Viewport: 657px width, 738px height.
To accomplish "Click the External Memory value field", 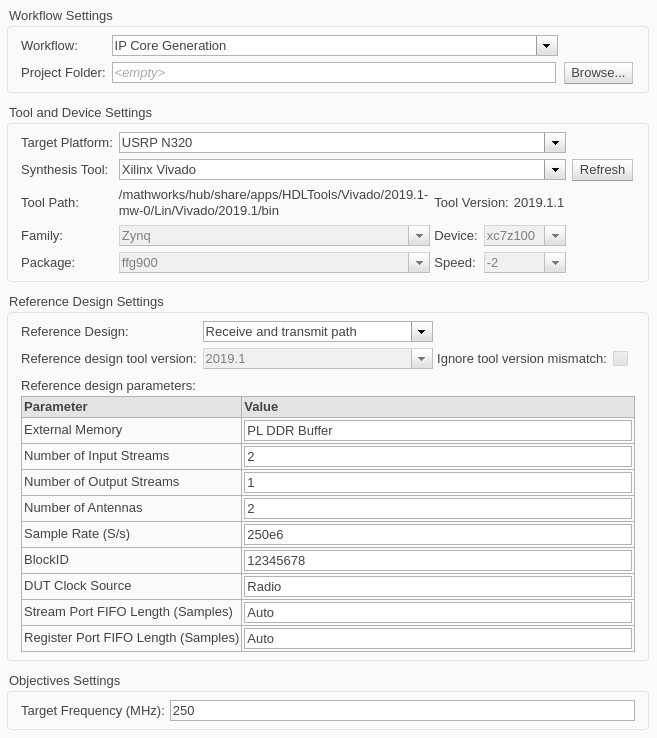I will coord(438,430).
